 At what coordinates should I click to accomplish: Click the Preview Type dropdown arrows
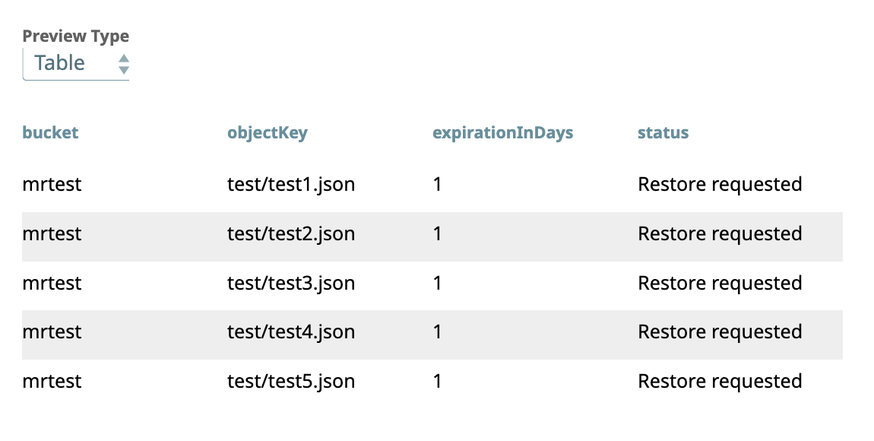(x=123, y=64)
